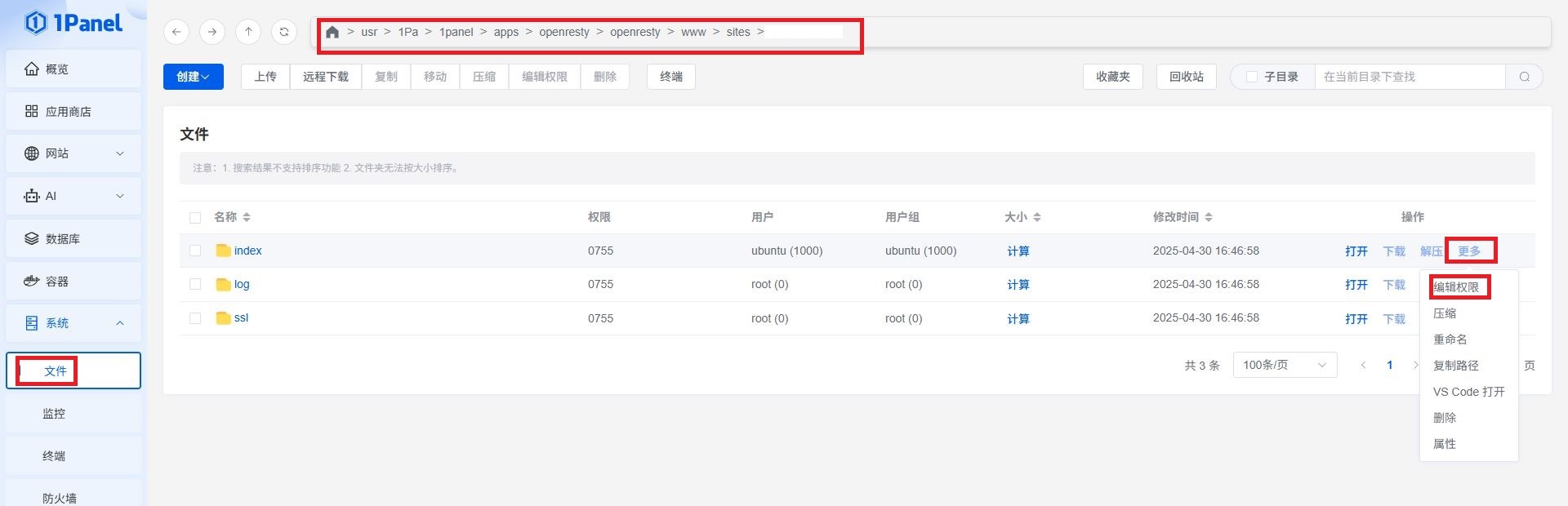
Task: Click 计算 size link for log folder
Action: coord(1018,285)
